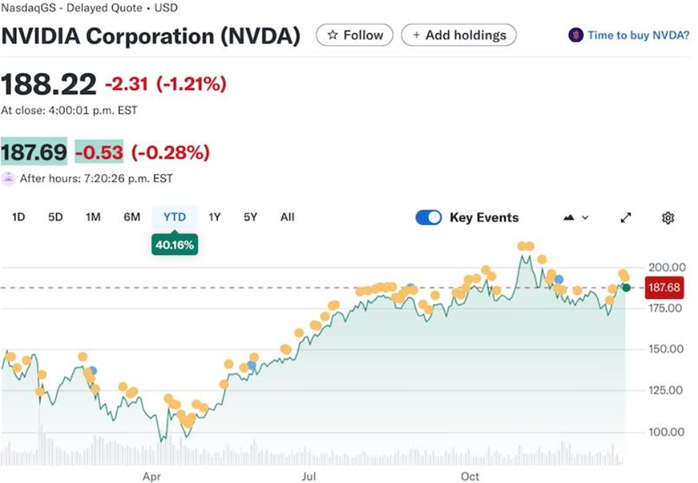Open the Time to buy NVDA? link
698x483 pixels.
click(638, 35)
